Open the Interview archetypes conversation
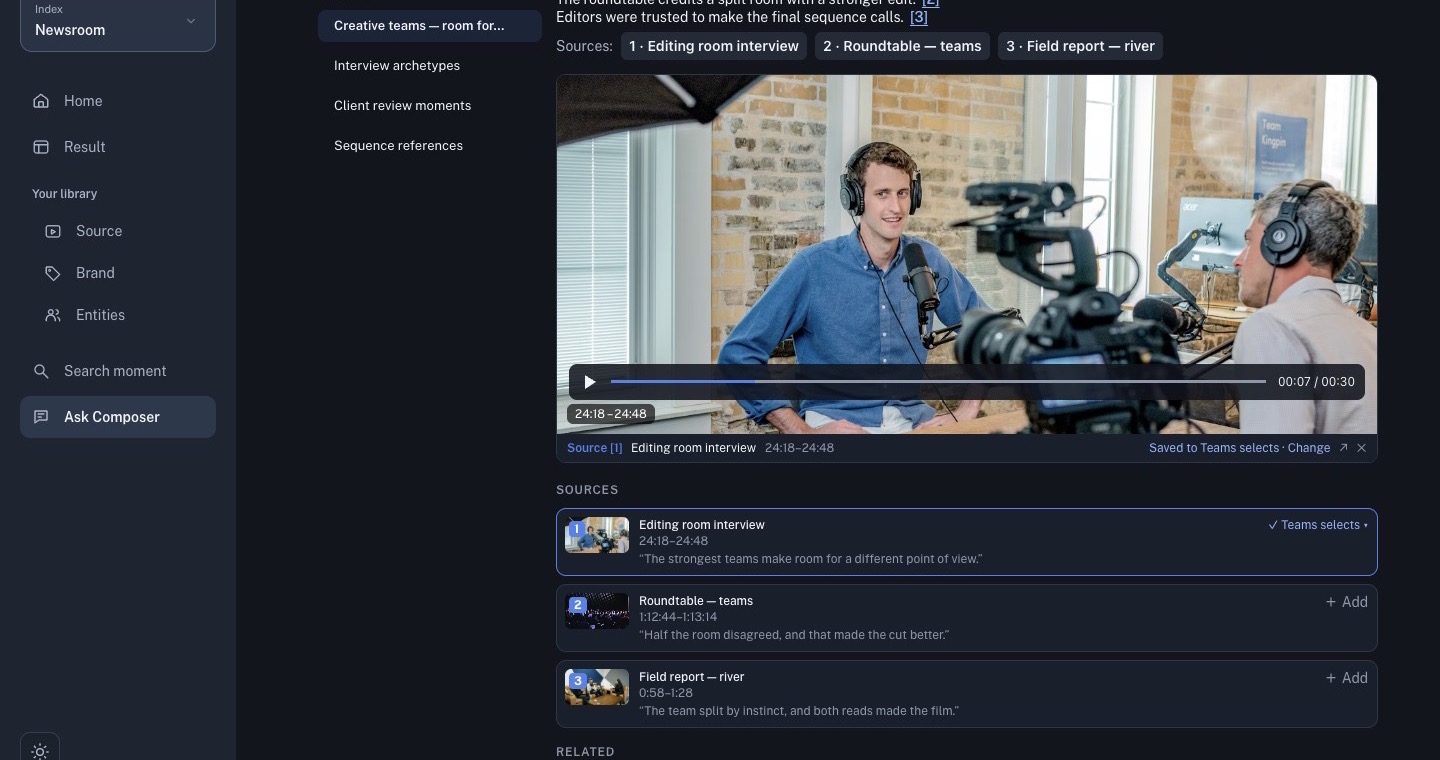Viewport: 1440px width, 760px height. pos(430,66)
